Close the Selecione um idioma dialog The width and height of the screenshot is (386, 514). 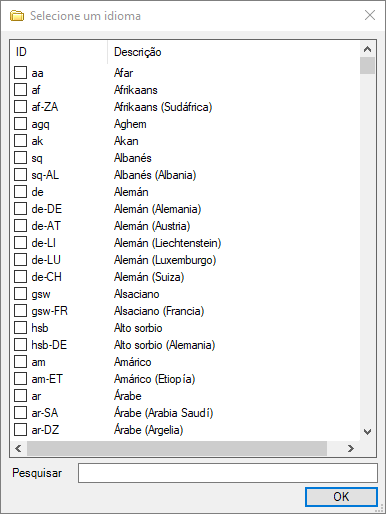point(370,15)
